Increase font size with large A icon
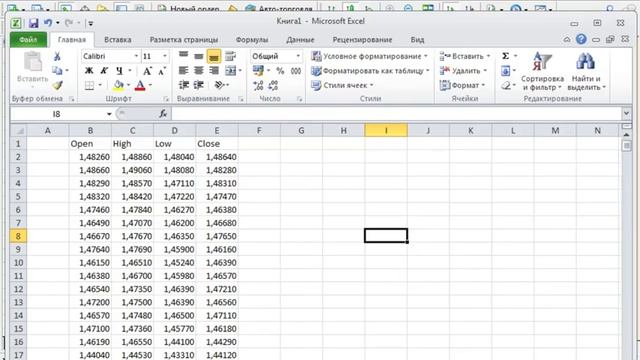 coord(147,71)
